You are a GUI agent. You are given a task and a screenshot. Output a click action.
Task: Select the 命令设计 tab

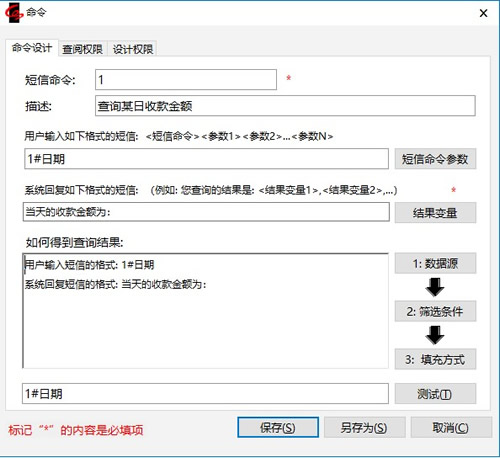[x=32, y=48]
